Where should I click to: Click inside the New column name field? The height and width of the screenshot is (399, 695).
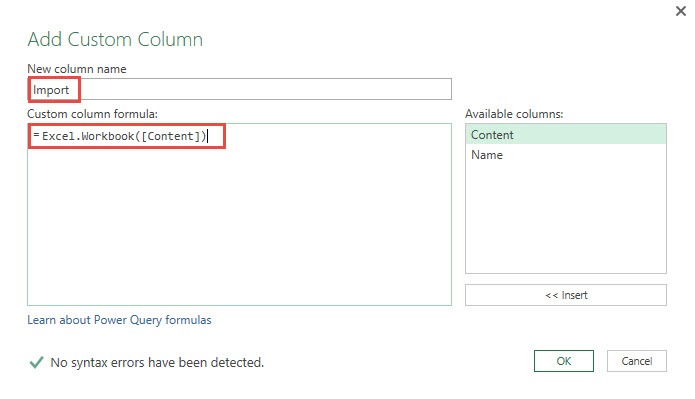coord(239,89)
